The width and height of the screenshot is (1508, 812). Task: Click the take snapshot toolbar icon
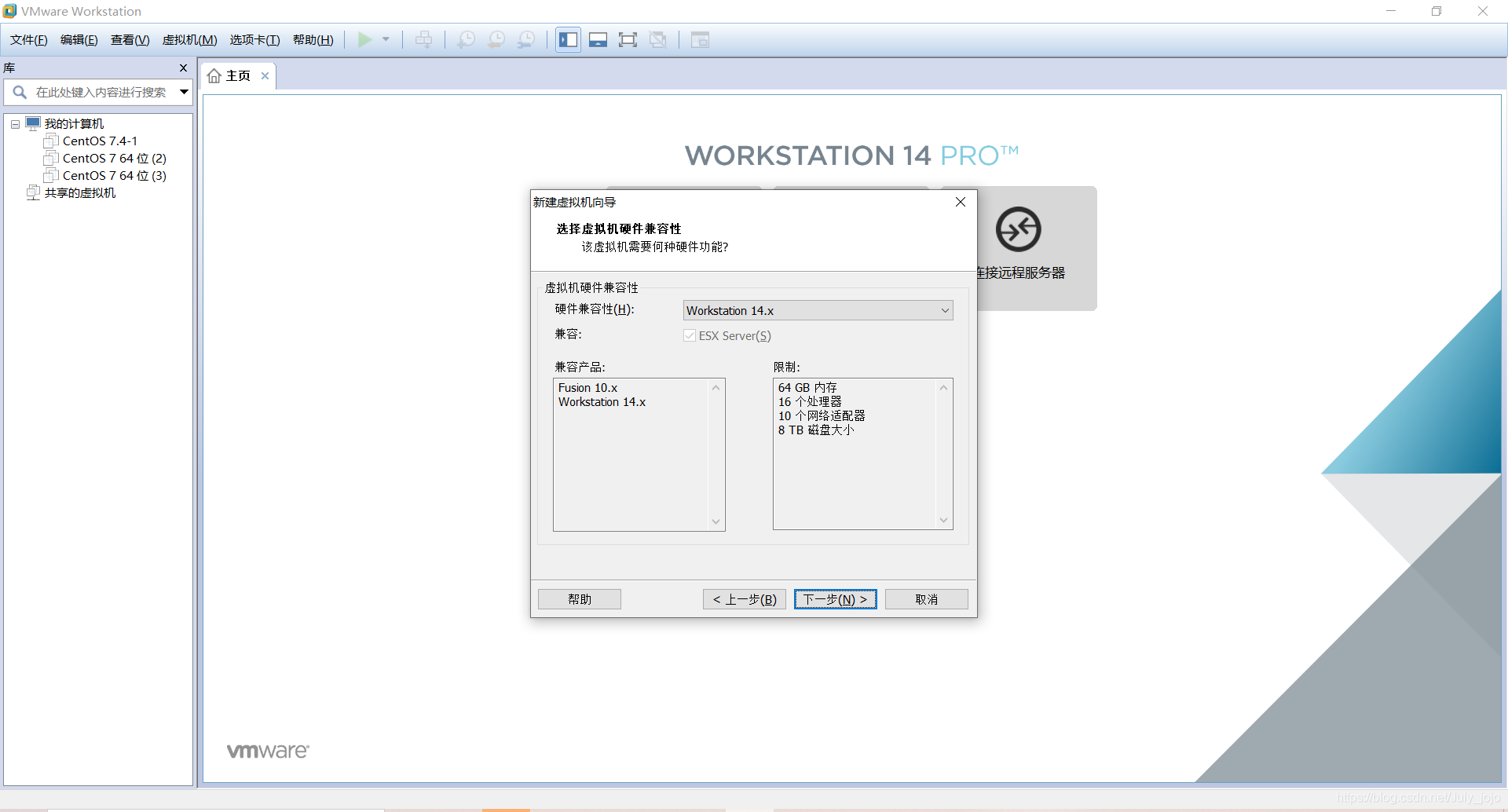[467, 40]
